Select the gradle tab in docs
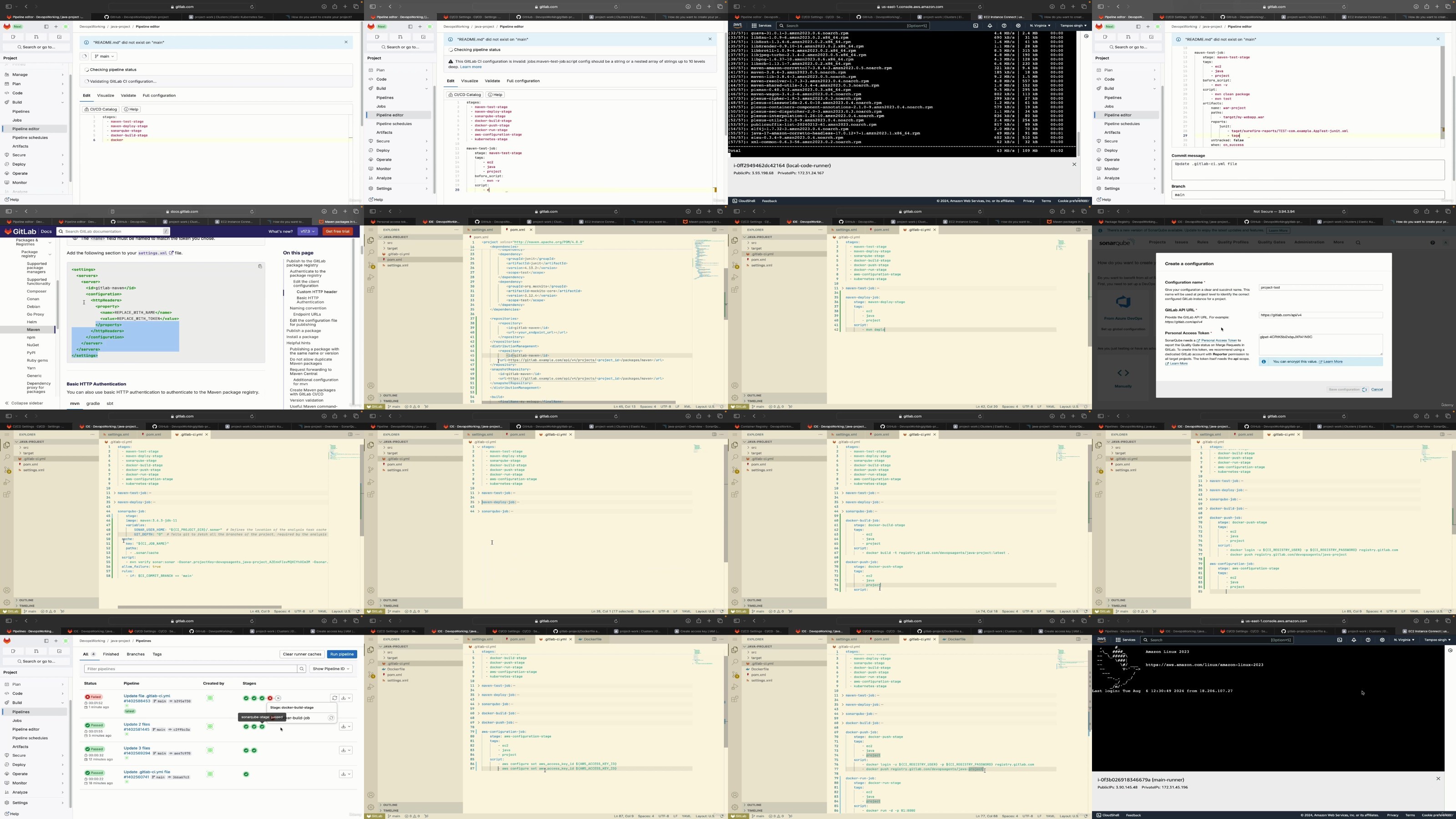 (93, 404)
